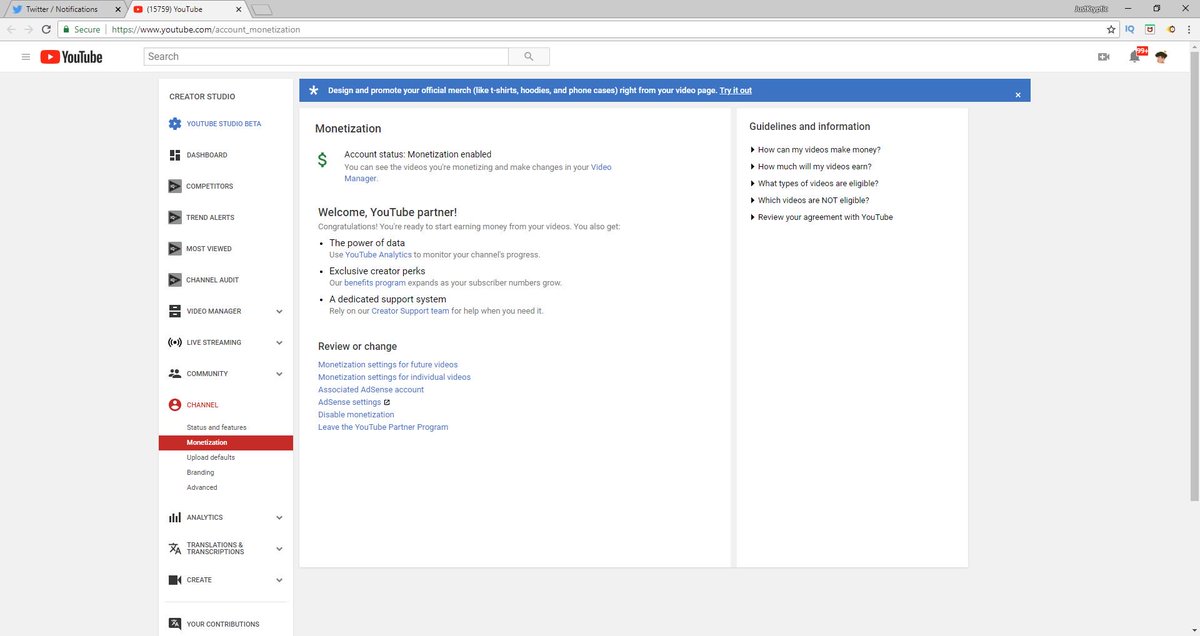1200x636 pixels.
Task: Click the Channel Audit sidebar icon
Action: pos(175,280)
